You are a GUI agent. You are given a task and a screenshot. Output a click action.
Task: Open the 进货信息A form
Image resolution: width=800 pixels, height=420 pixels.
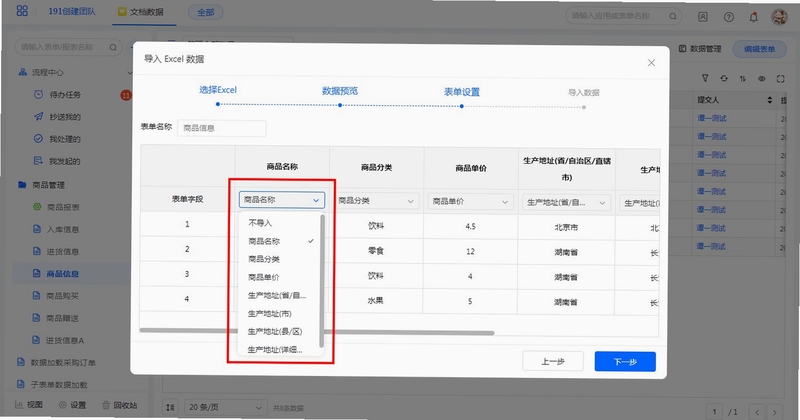[x=65, y=340]
